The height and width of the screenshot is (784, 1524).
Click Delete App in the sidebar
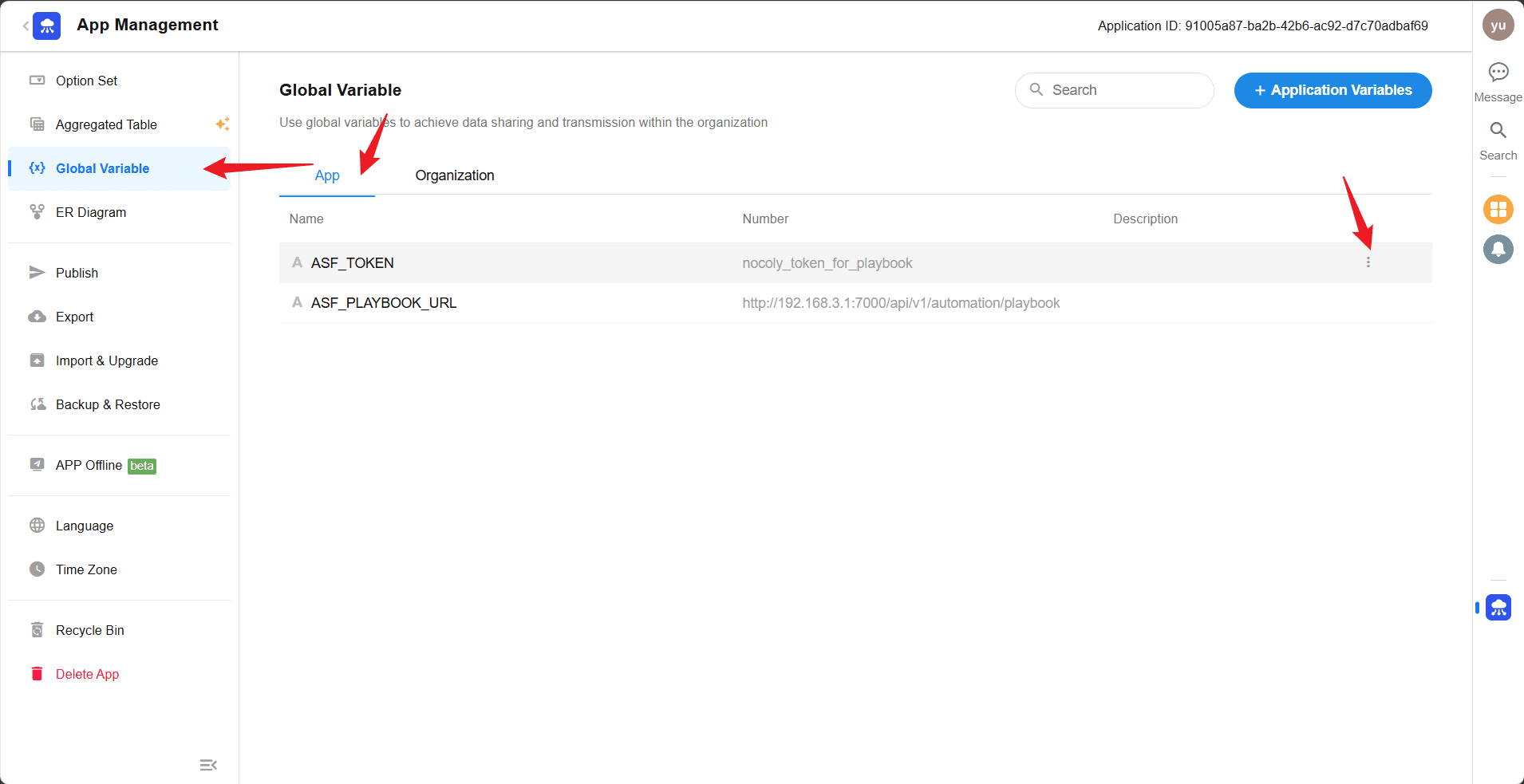click(x=87, y=675)
